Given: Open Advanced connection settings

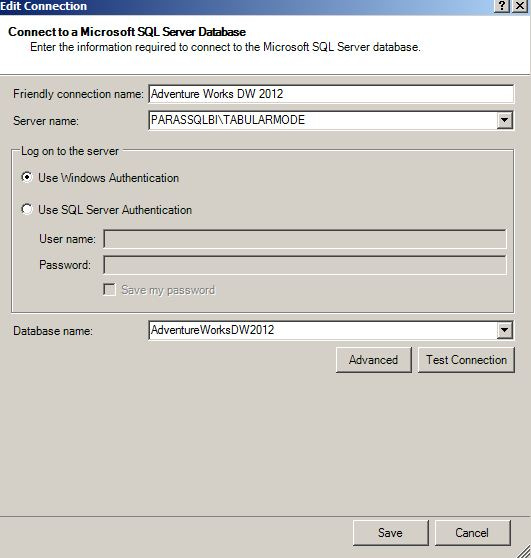Looking at the screenshot, I should point(373,360).
